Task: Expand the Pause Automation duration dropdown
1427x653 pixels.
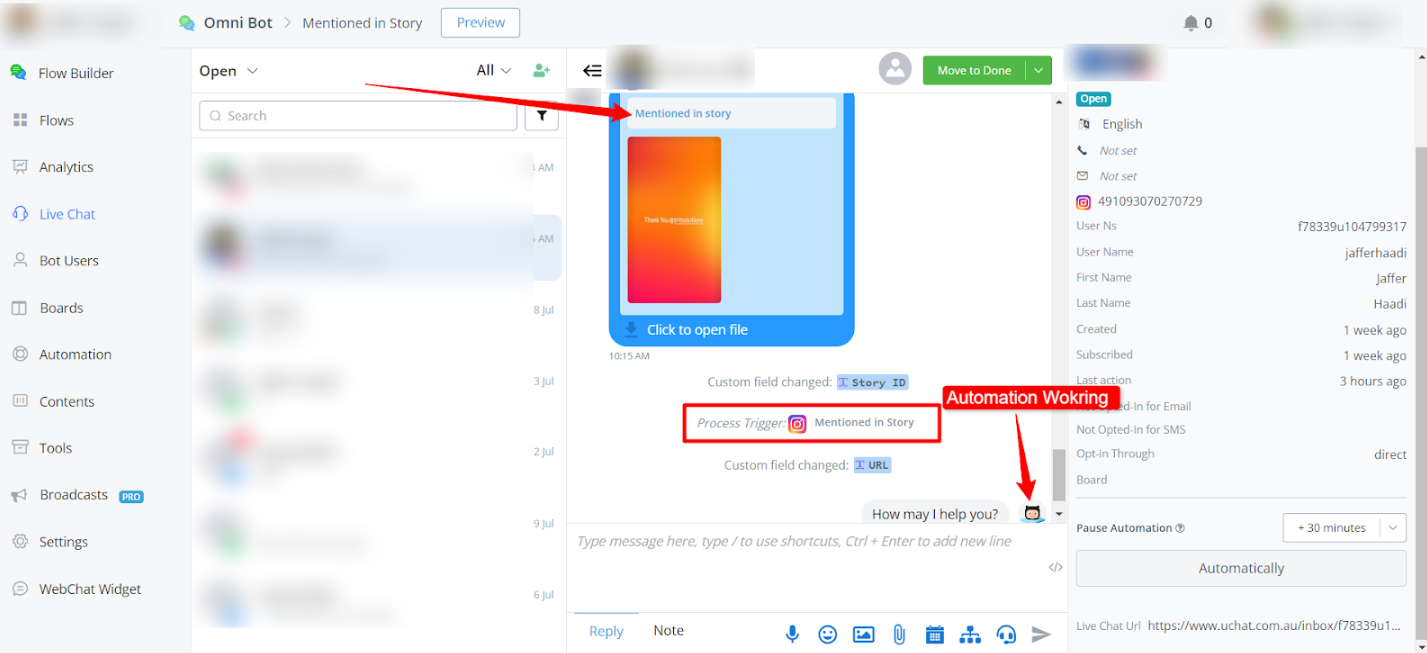Action: pos(1393,528)
